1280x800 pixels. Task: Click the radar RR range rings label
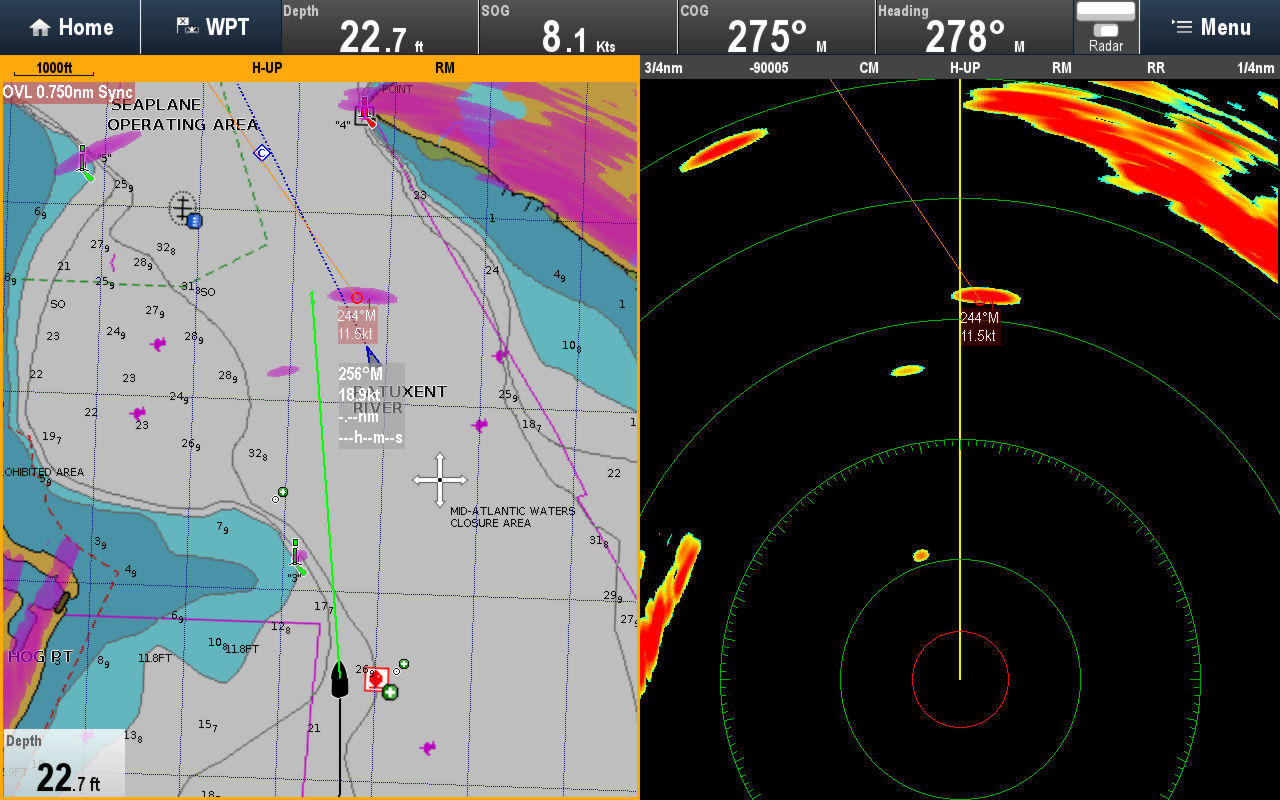pos(1156,68)
